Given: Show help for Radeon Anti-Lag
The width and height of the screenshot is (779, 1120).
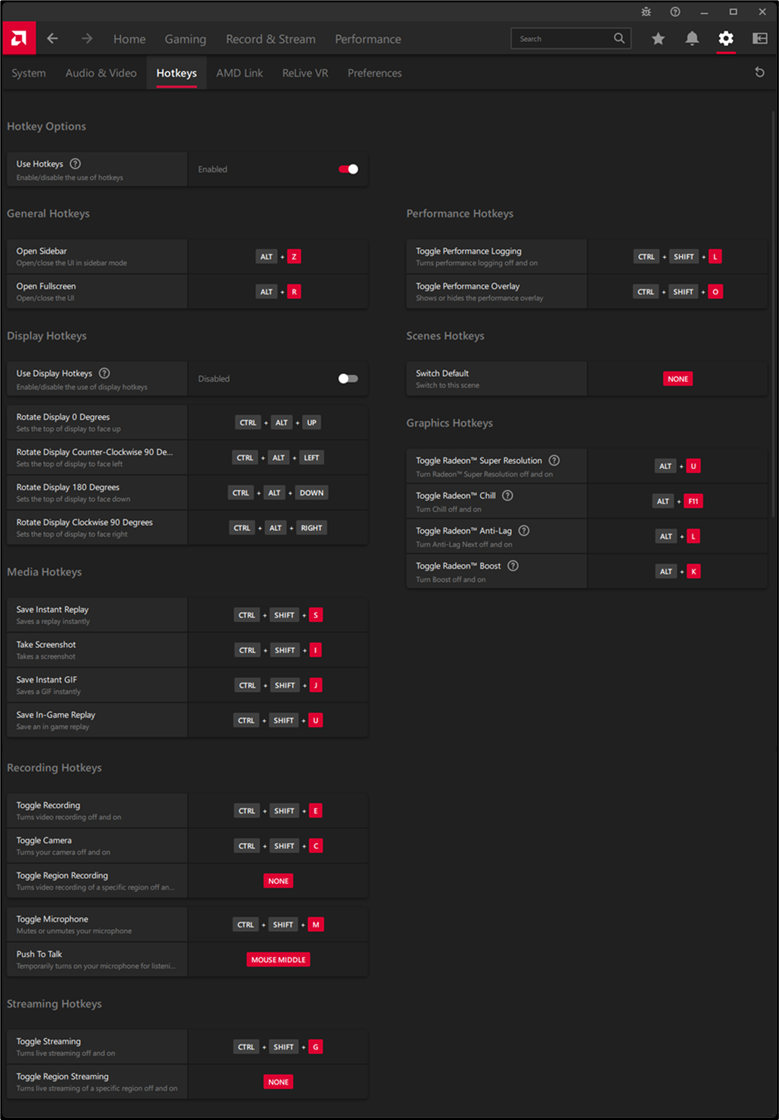Looking at the screenshot, I should (x=524, y=530).
